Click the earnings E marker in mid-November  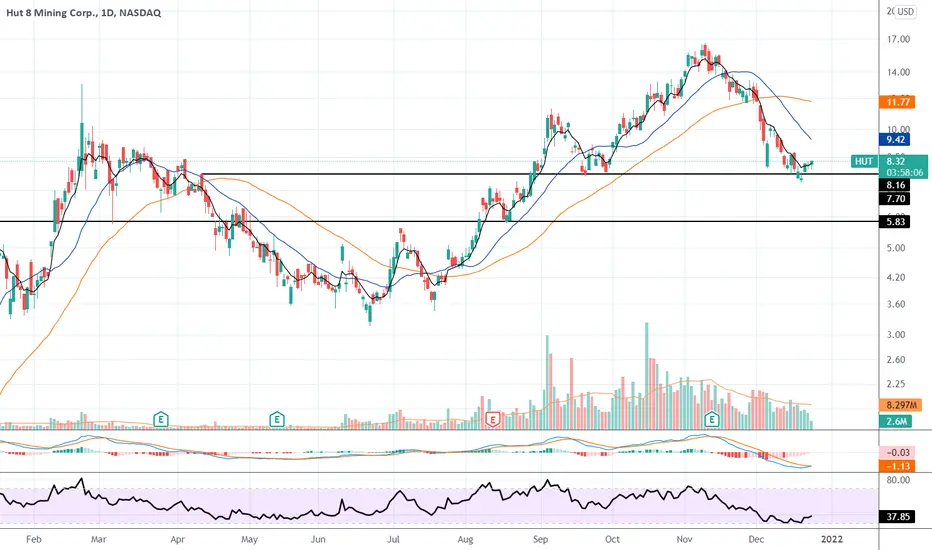pyautogui.click(x=712, y=420)
